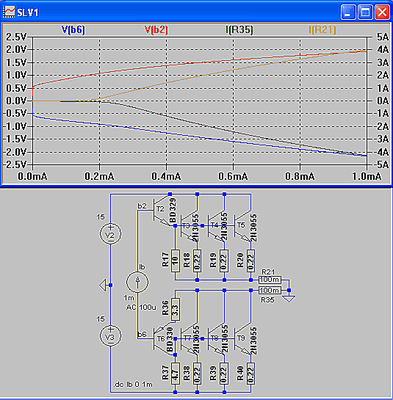This screenshot has width=393, height=400.
Task: Click the 0A right axis label
Action: pyautogui.click(x=383, y=101)
